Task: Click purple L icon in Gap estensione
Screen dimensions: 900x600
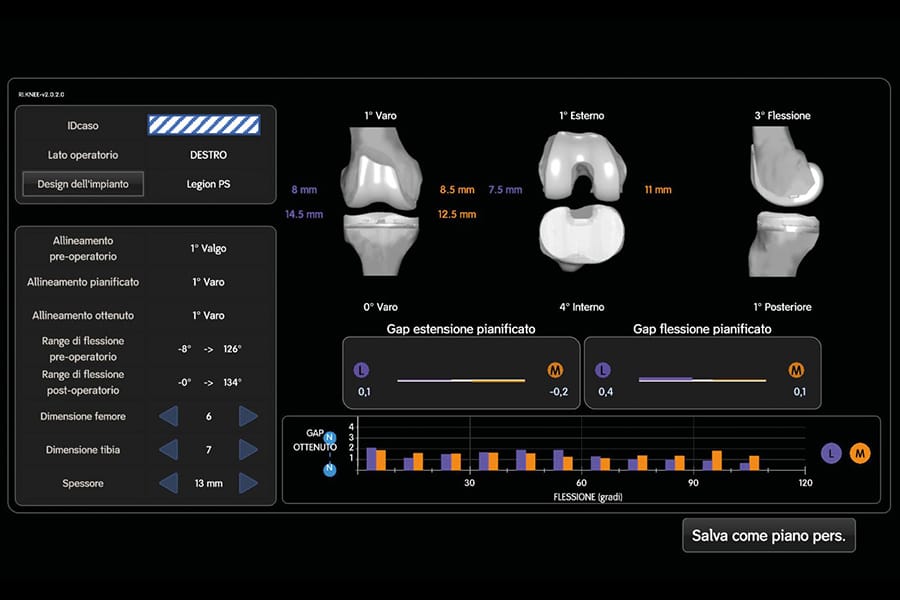Action: [x=362, y=371]
